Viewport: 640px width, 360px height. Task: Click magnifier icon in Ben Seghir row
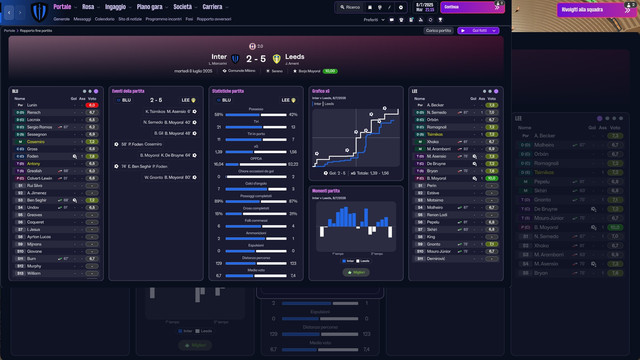coord(75,200)
